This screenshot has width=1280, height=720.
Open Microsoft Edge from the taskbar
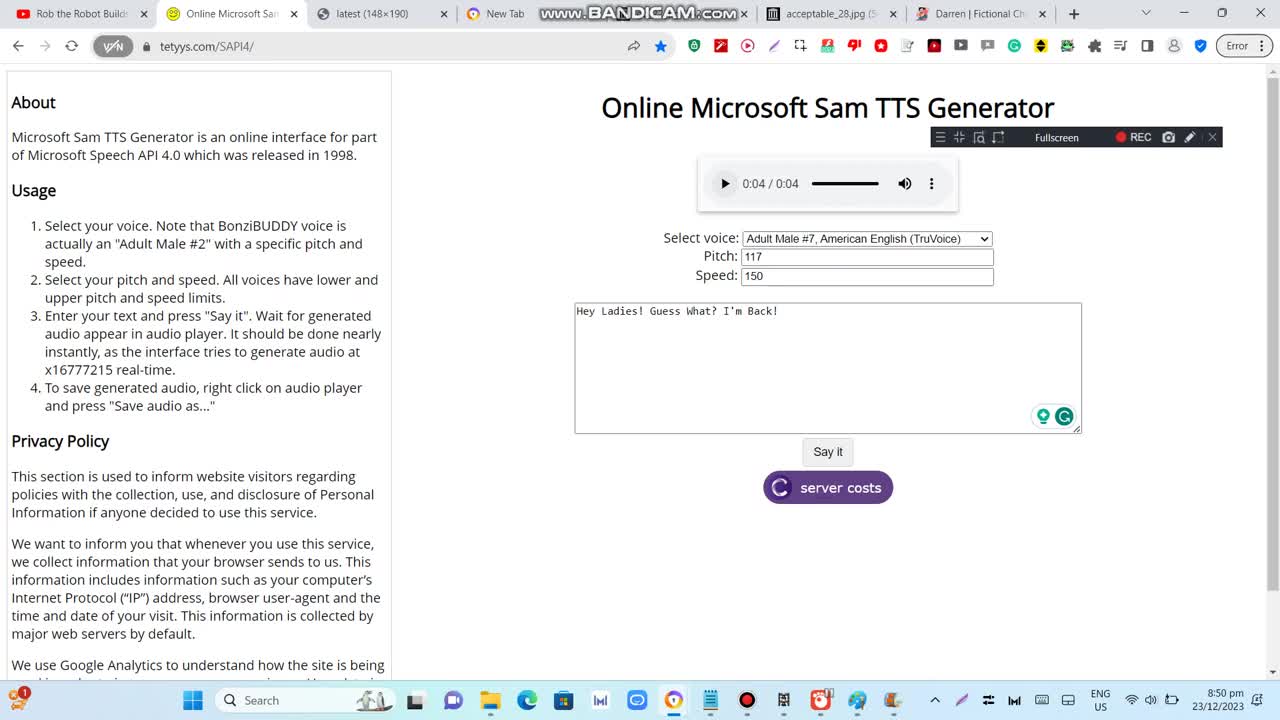[527, 700]
